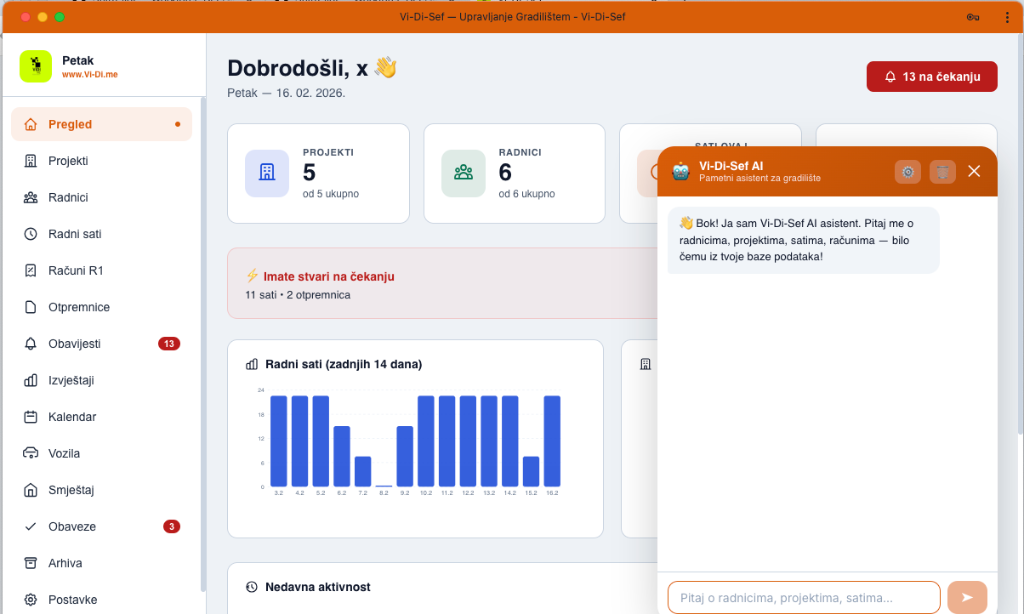Click the chat message input field
1024x614 pixels.
(803, 597)
